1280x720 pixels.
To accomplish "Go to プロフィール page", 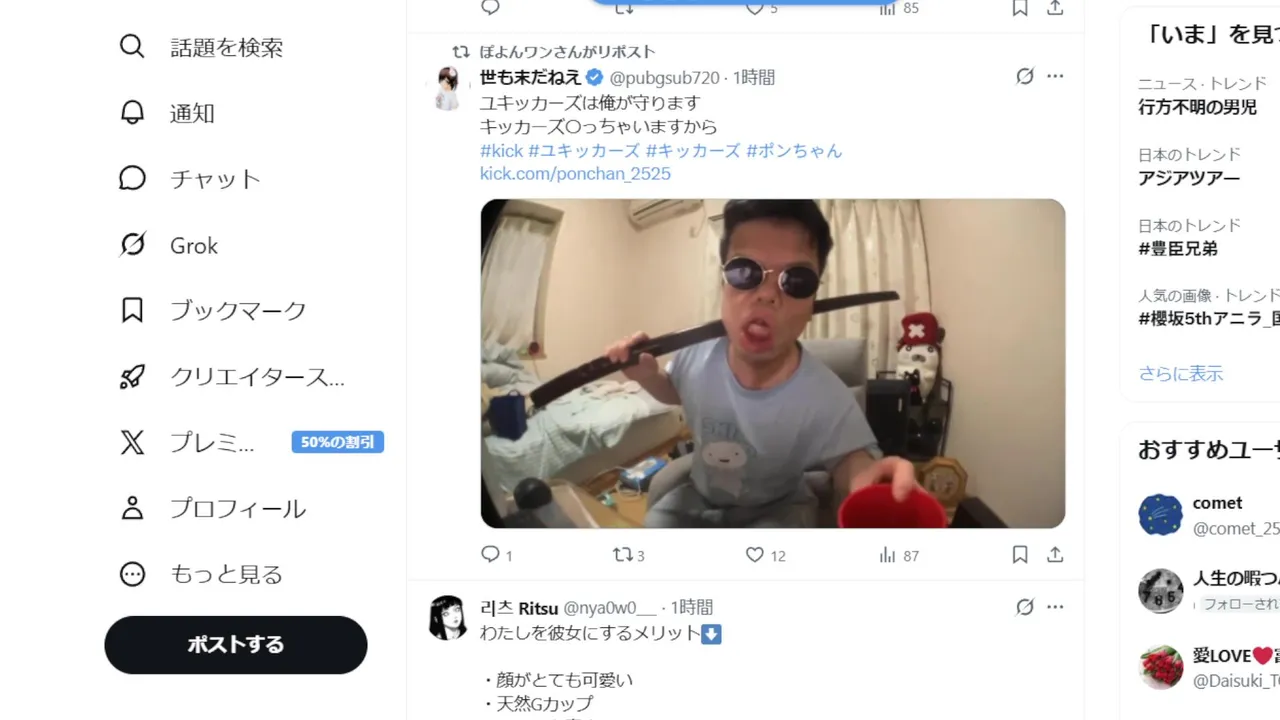I will [212, 509].
